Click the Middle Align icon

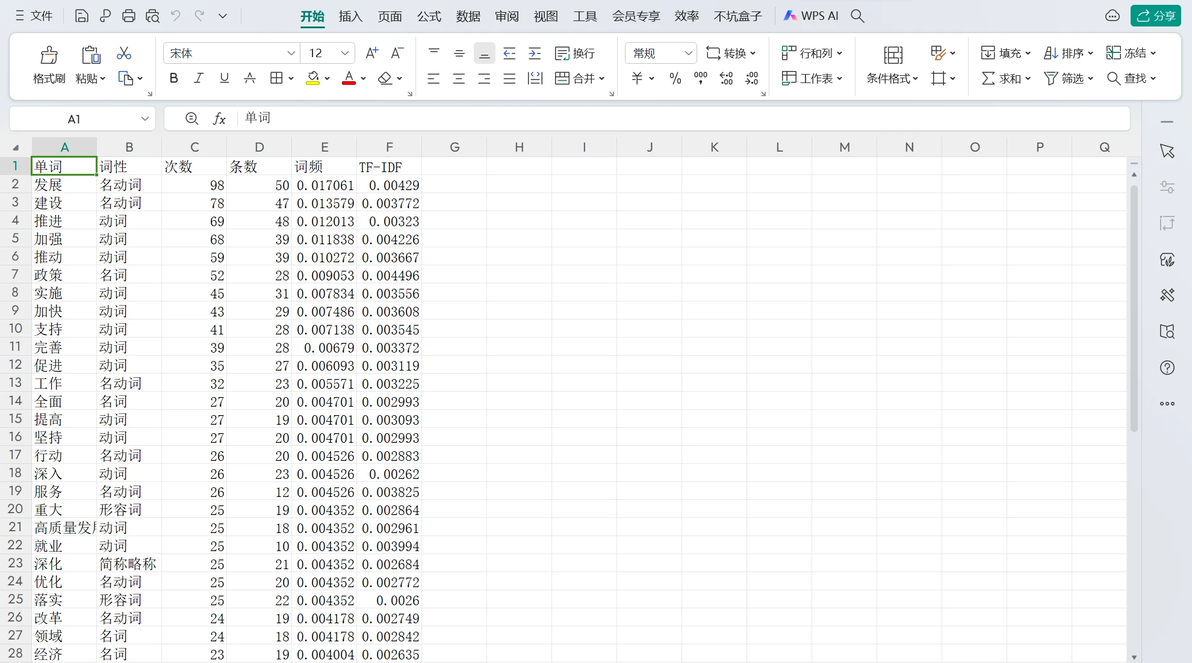(x=459, y=53)
